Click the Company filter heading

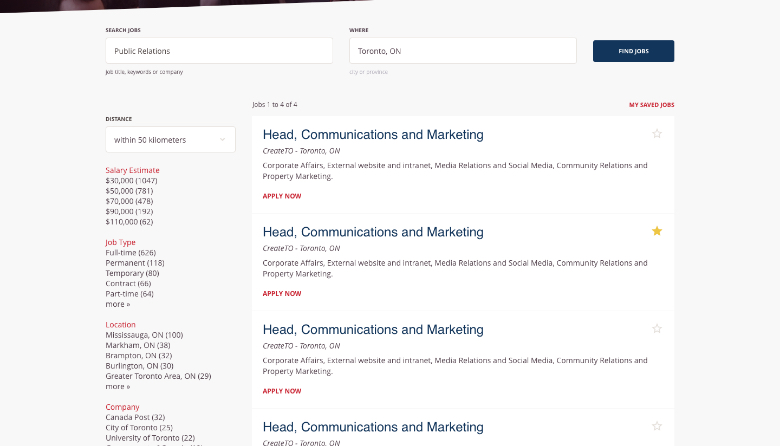coord(122,407)
